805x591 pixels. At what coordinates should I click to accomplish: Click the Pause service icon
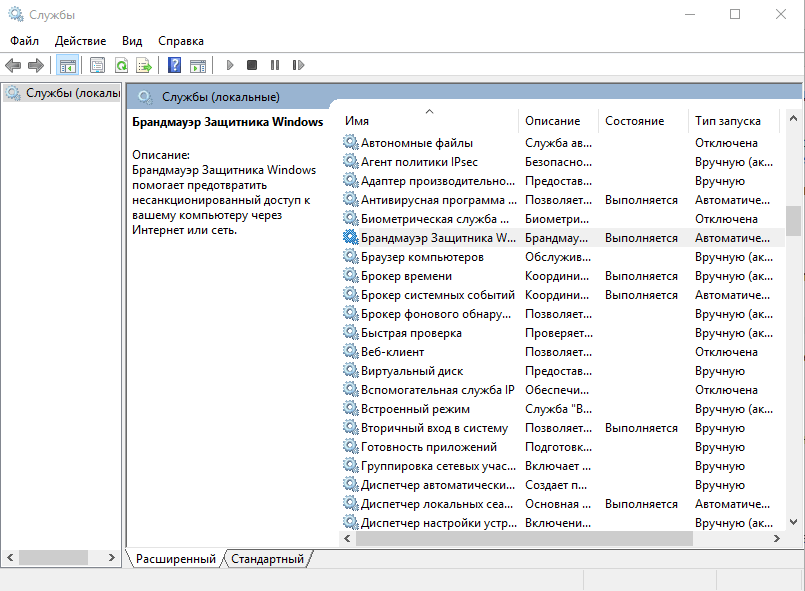(x=275, y=65)
